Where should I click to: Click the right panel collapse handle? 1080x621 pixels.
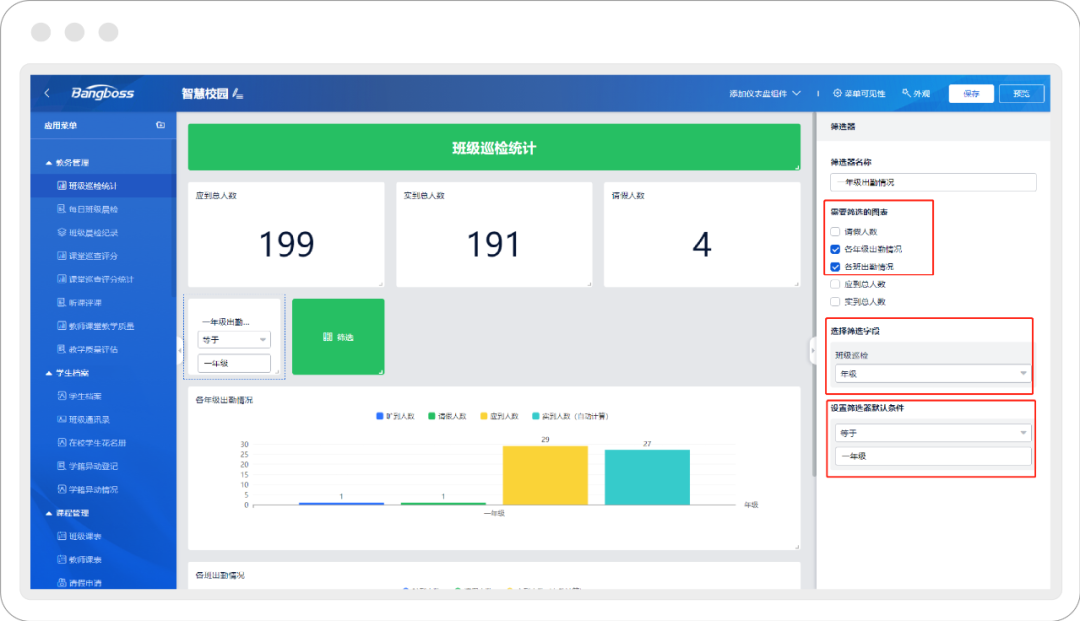(812, 350)
